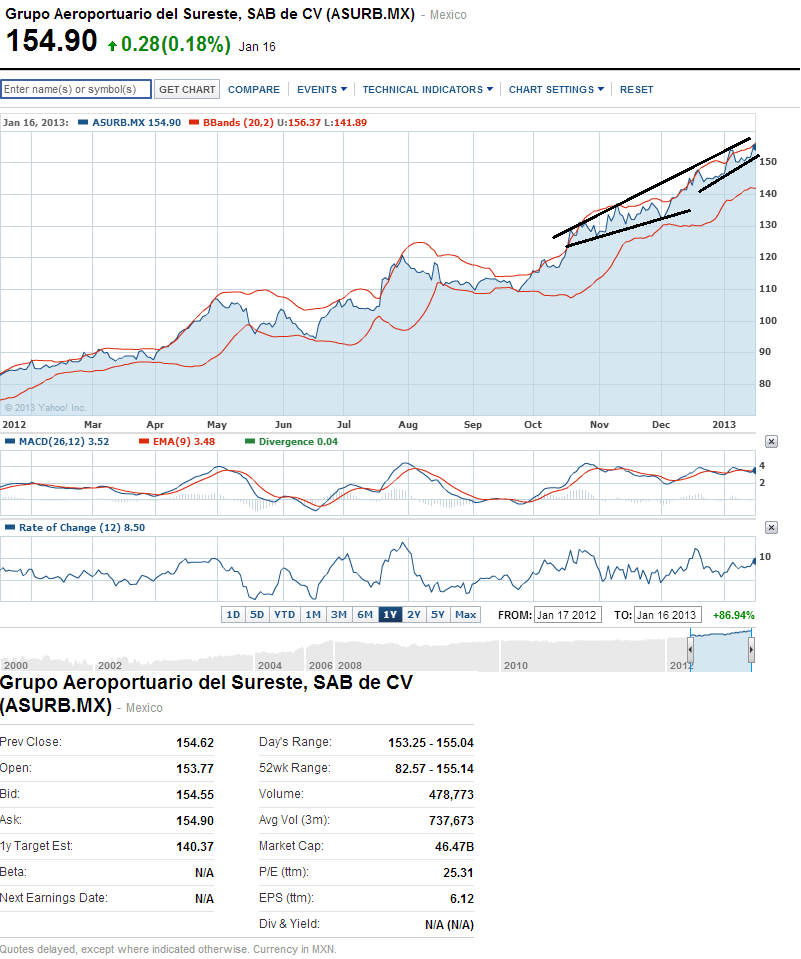Click the red EMA(9) legend swatch
Image resolution: width=801 pixels, height=959 pixels.
click(x=144, y=442)
